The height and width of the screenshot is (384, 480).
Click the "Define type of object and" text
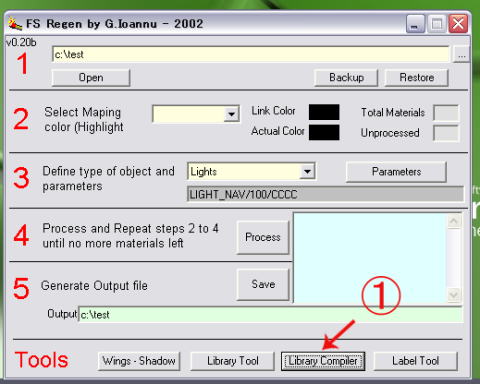[109, 171]
